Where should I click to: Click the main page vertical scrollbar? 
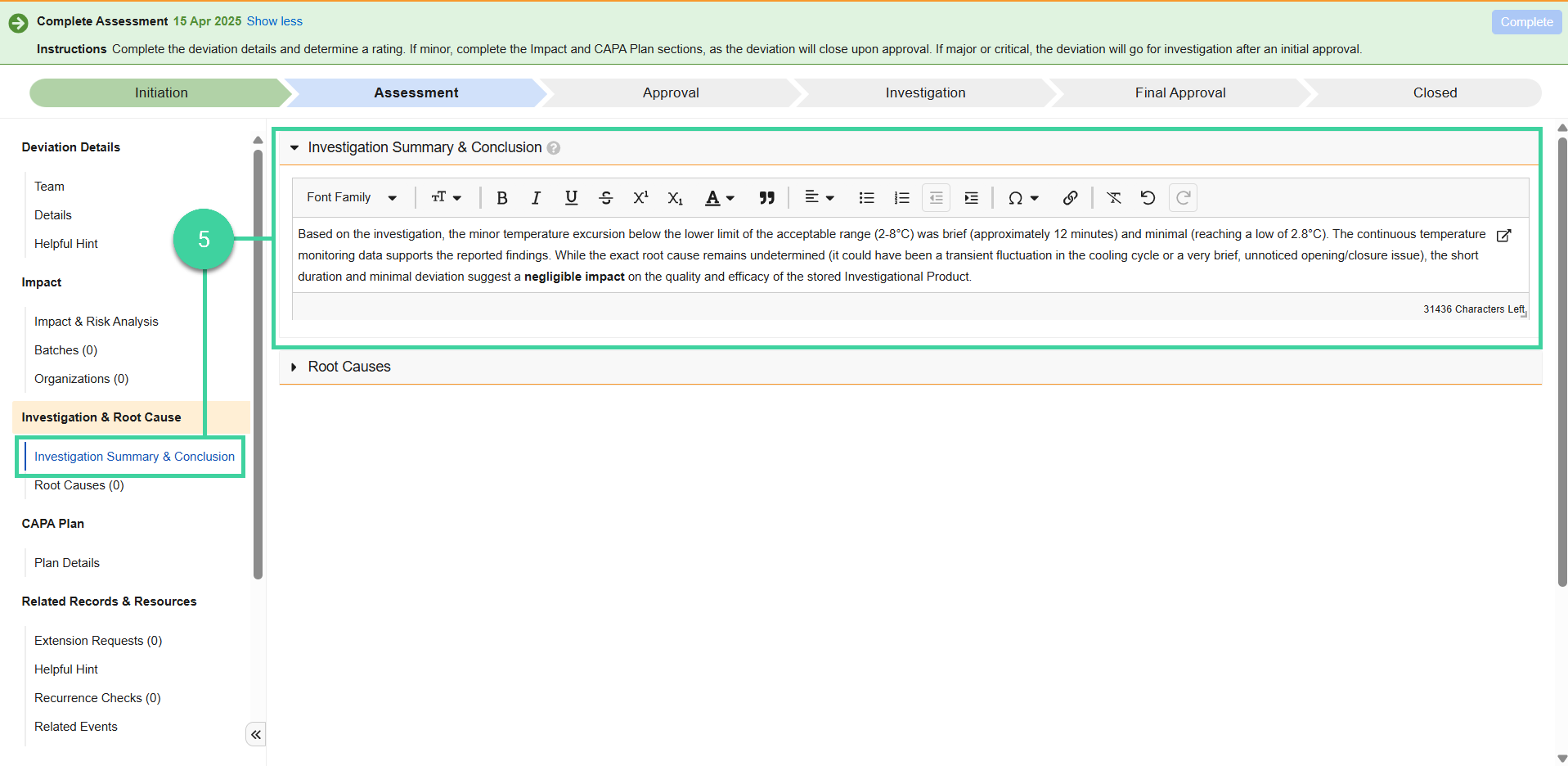click(x=1562, y=360)
